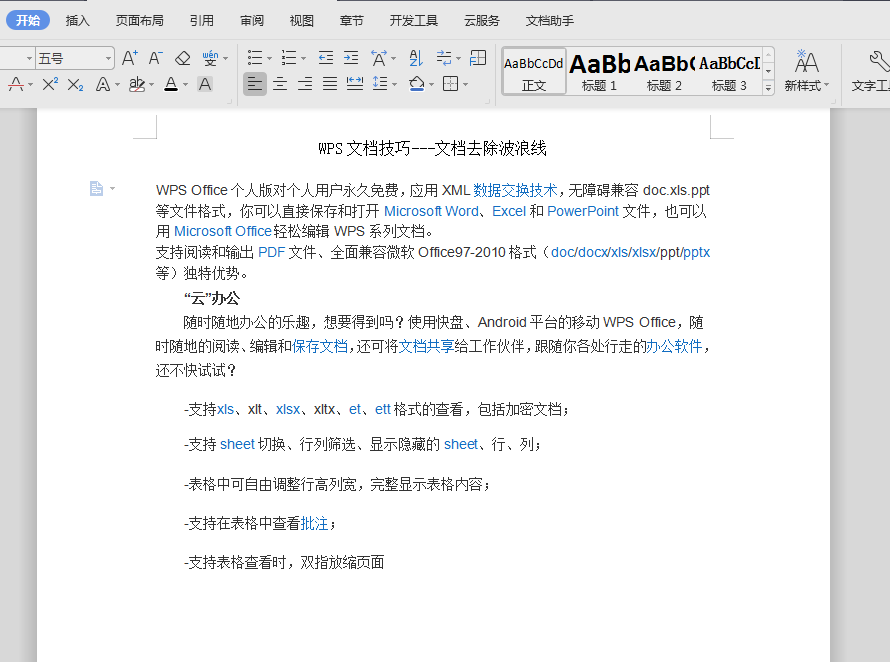
Task: Open the Chinese text layout icon
Action: pos(379,58)
